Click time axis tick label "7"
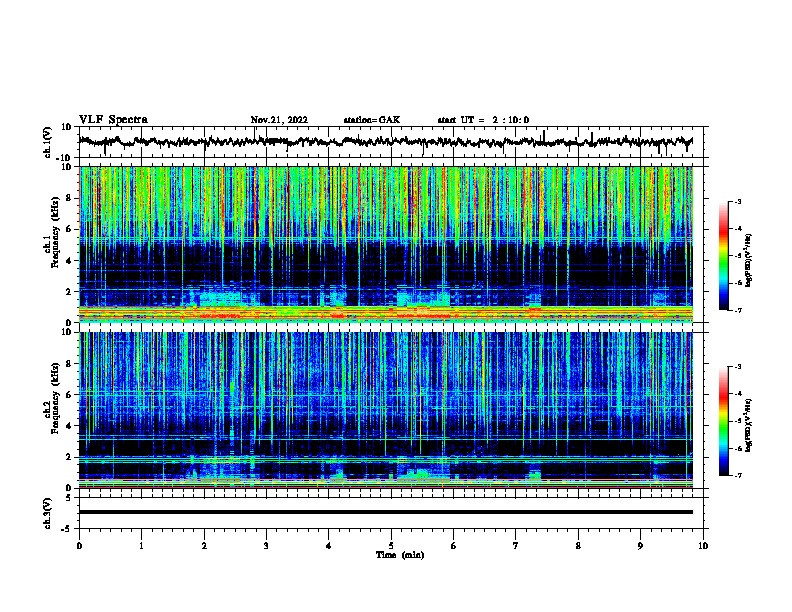 pos(516,546)
